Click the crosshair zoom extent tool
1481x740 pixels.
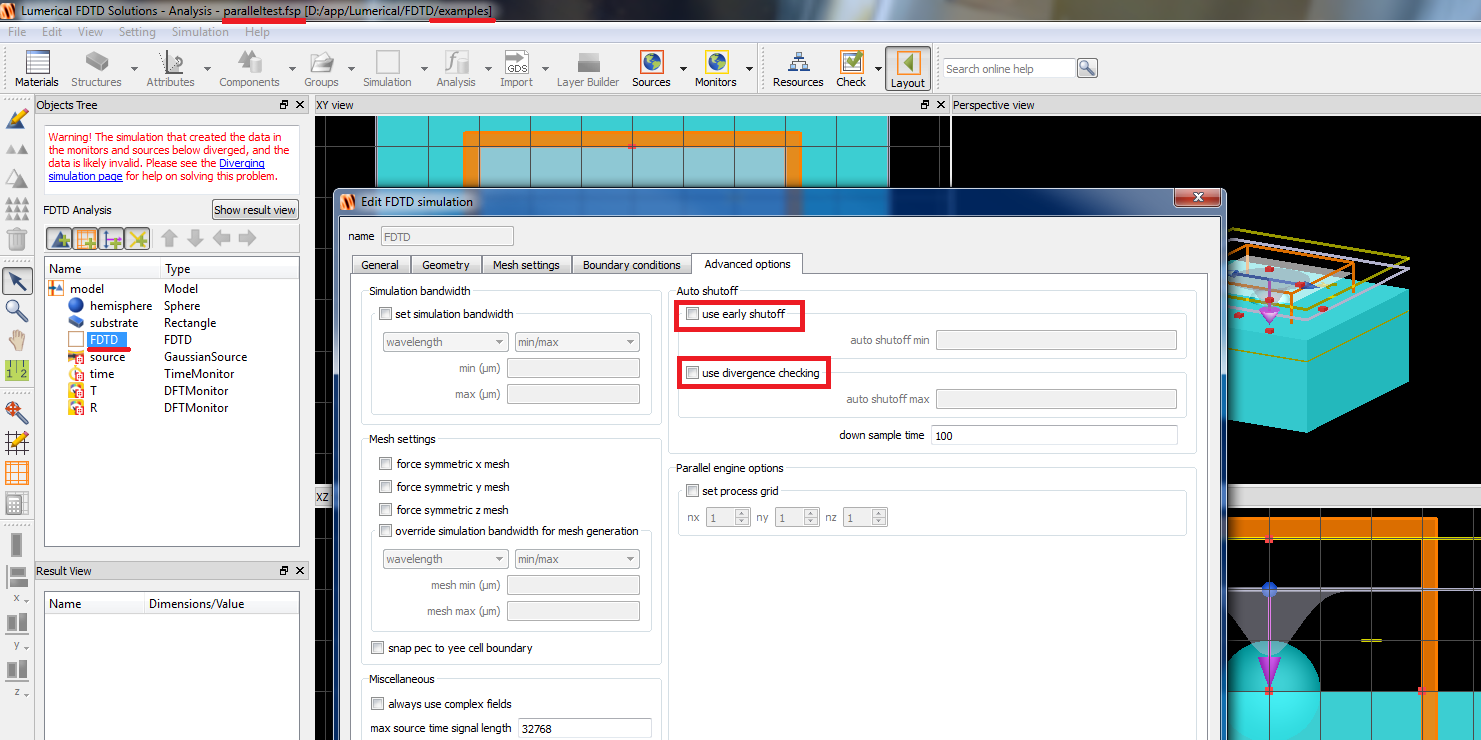pyautogui.click(x=17, y=412)
